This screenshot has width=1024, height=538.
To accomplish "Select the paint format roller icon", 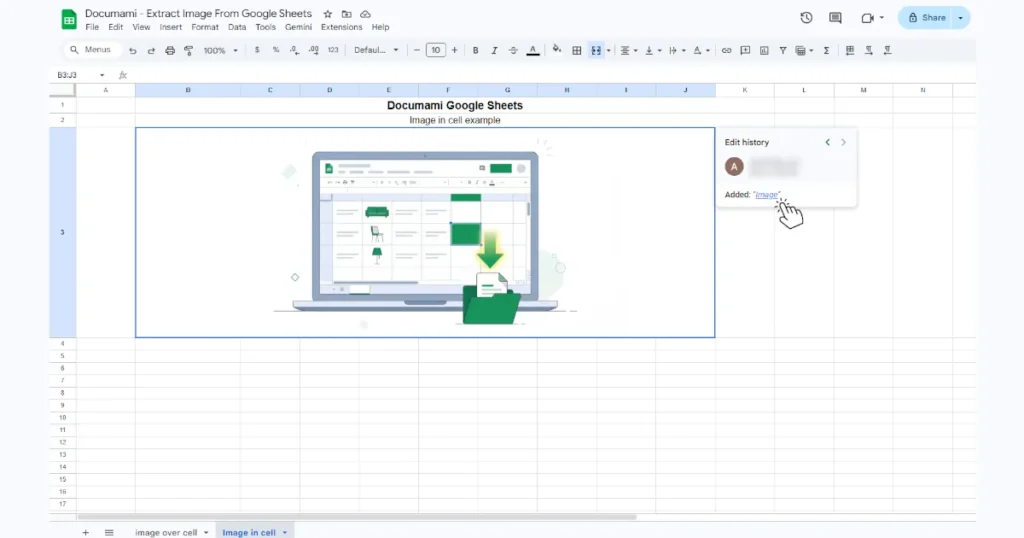I will click(x=189, y=50).
